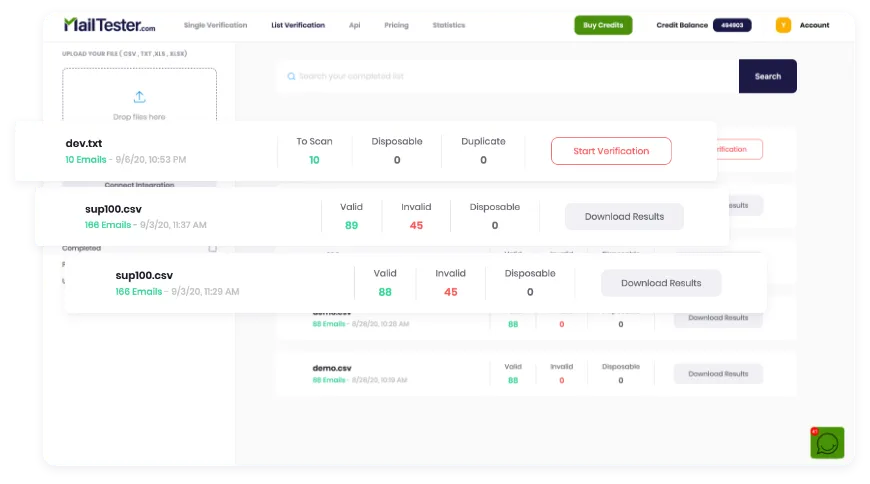
Task: Download Results for sup100.csv 11:29 AM
Action: click(661, 283)
